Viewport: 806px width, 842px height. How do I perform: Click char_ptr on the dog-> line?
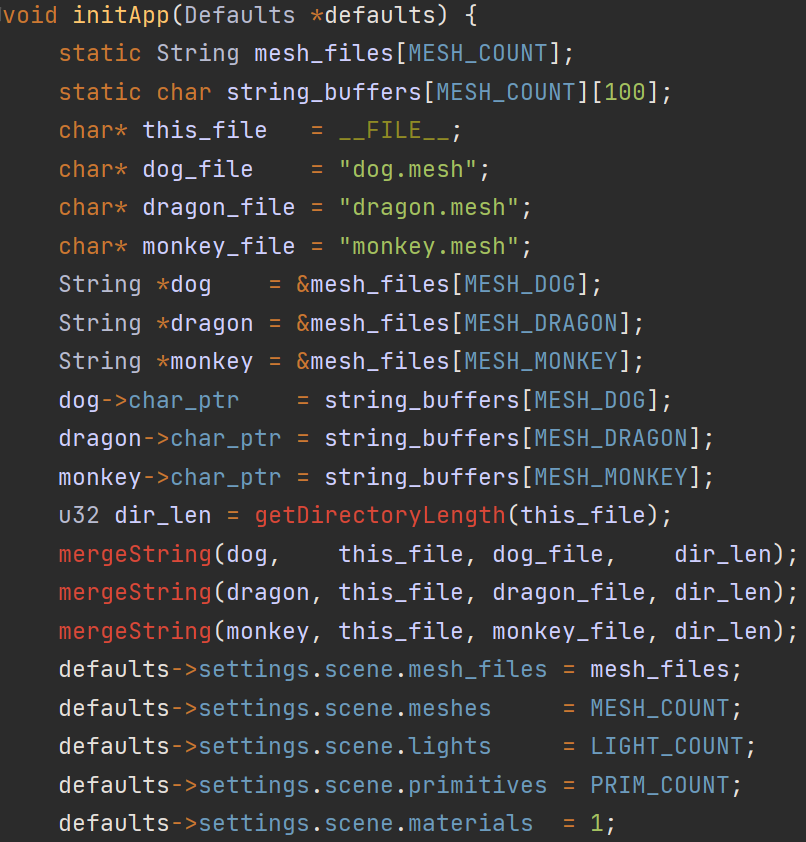pos(184,400)
